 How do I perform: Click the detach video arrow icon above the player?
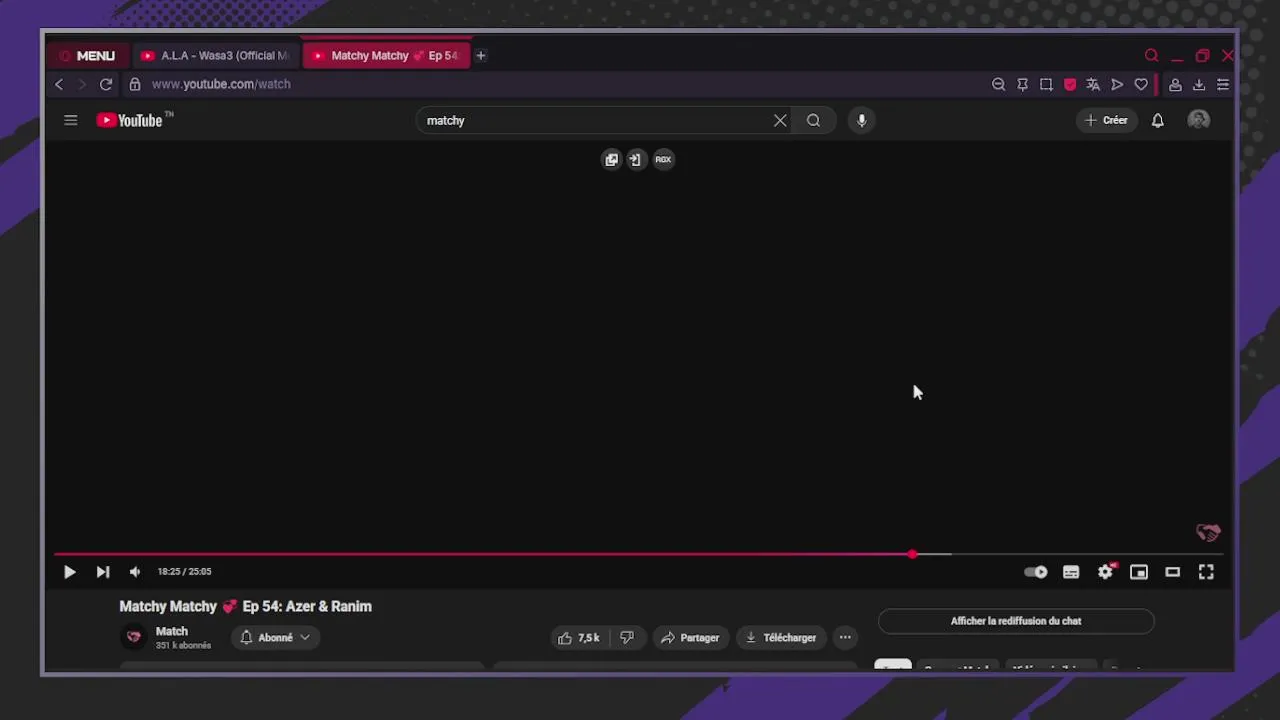(x=635, y=159)
